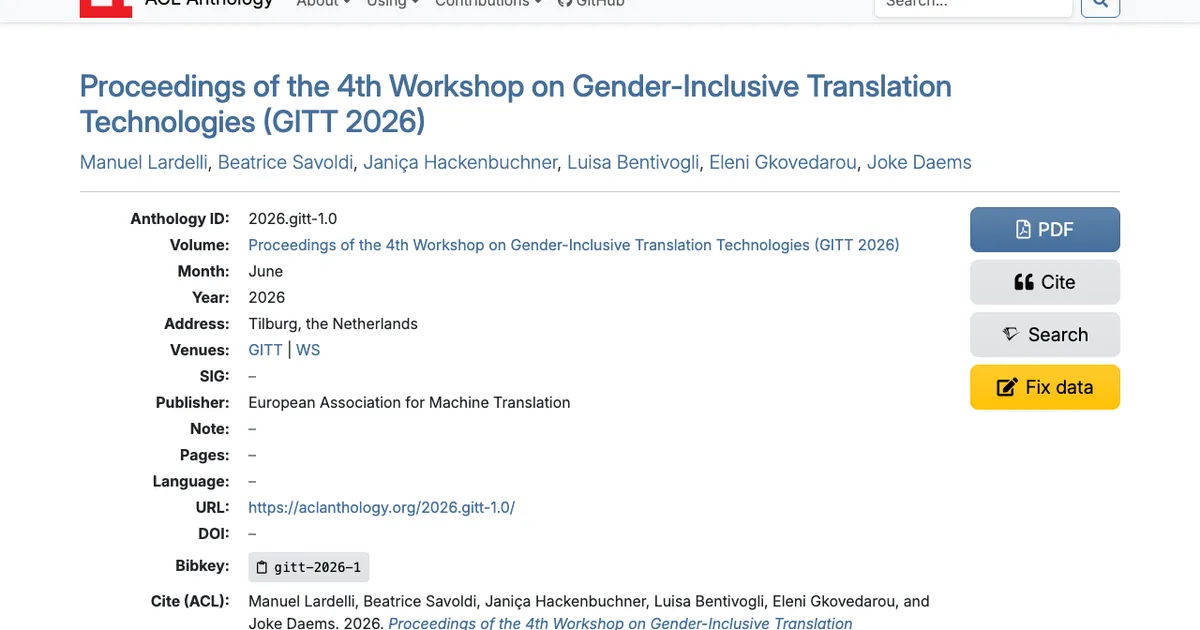Open the WS venue link
The width and height of the screenshot is (1200, 630).
[x=308, y=350]
